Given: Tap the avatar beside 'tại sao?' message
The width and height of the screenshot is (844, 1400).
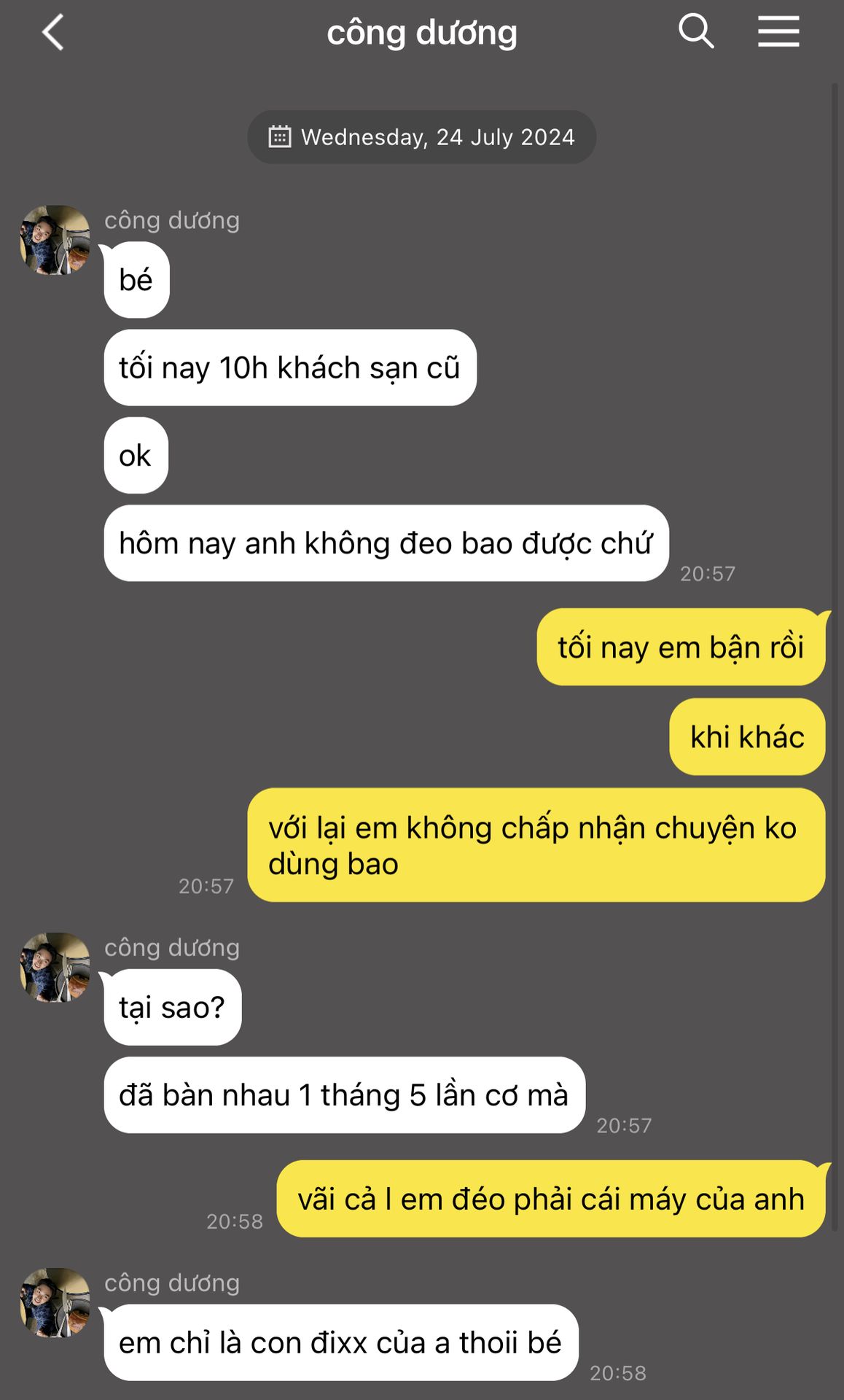Looking at the screenshot, I should click(x=55, y=967).
